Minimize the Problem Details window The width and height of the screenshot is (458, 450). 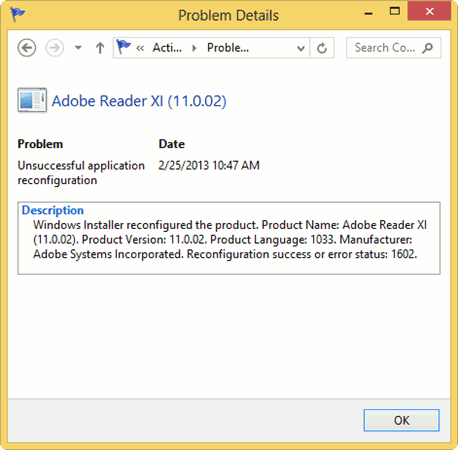click(x=368, y=14)
